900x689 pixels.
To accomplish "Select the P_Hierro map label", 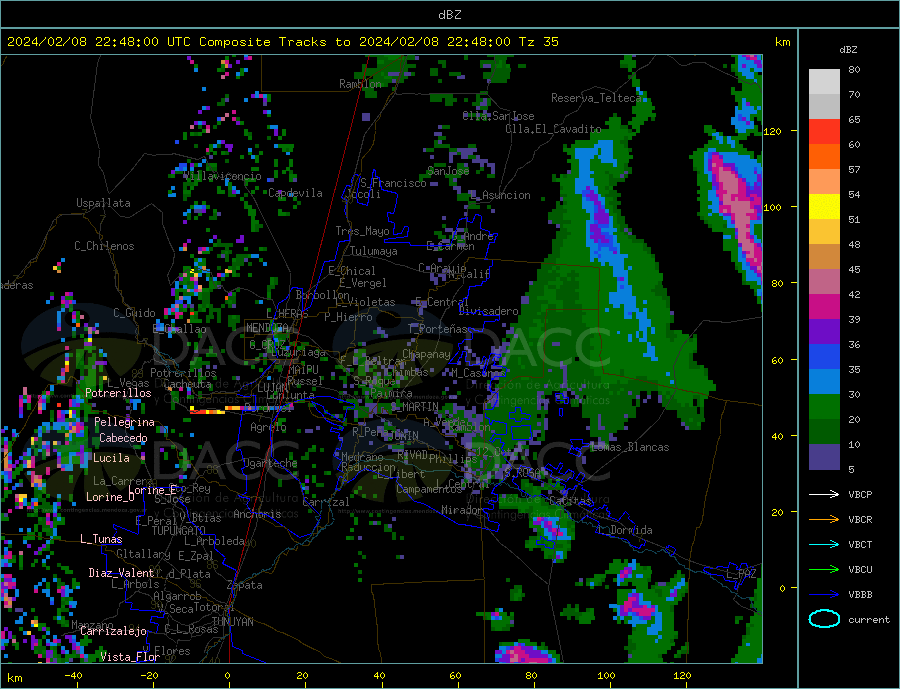I will [x=348, y=317].
